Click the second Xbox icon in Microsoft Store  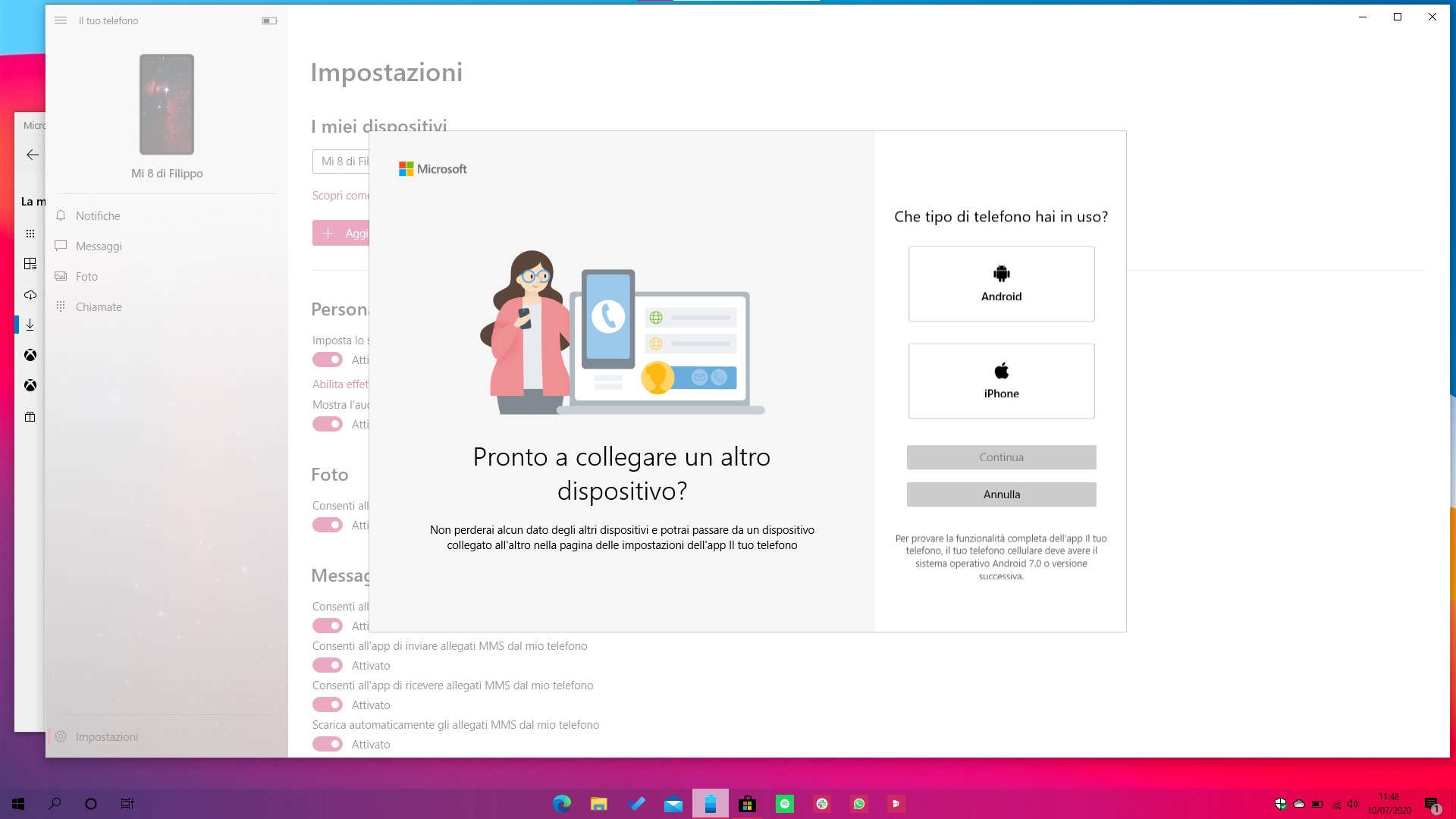pos(30,385)
